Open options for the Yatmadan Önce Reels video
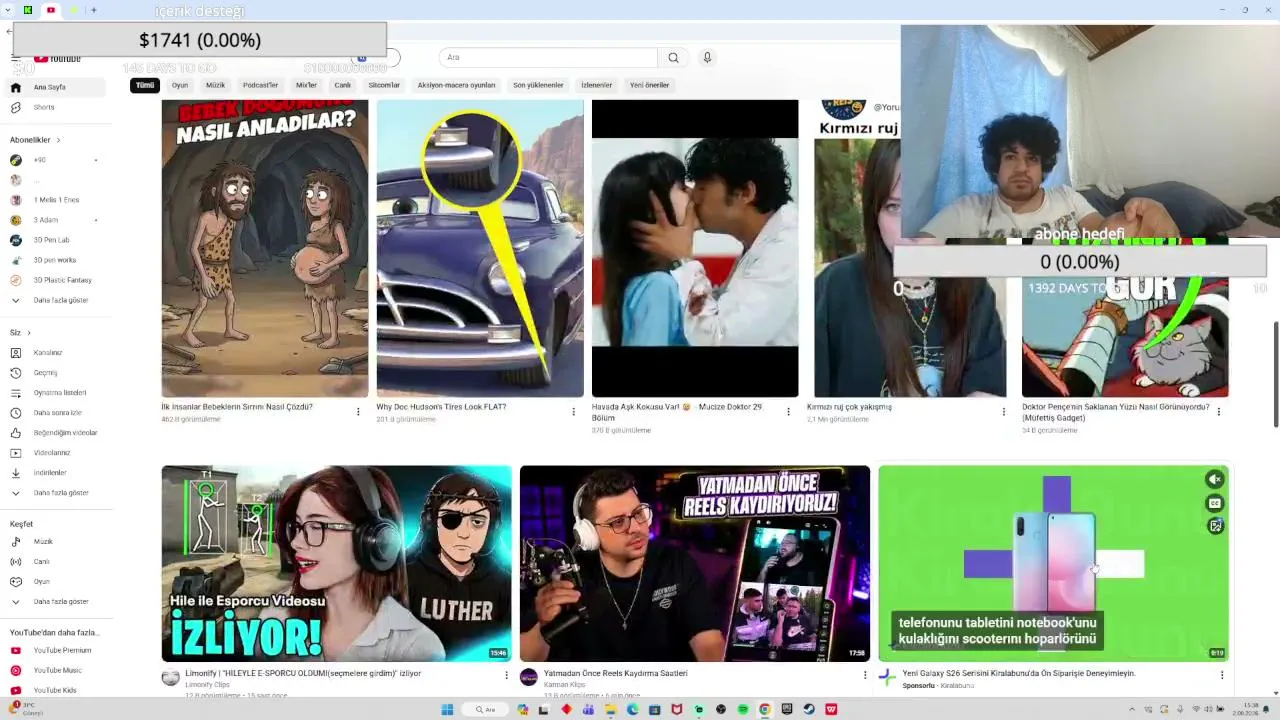 click(865, 675)
